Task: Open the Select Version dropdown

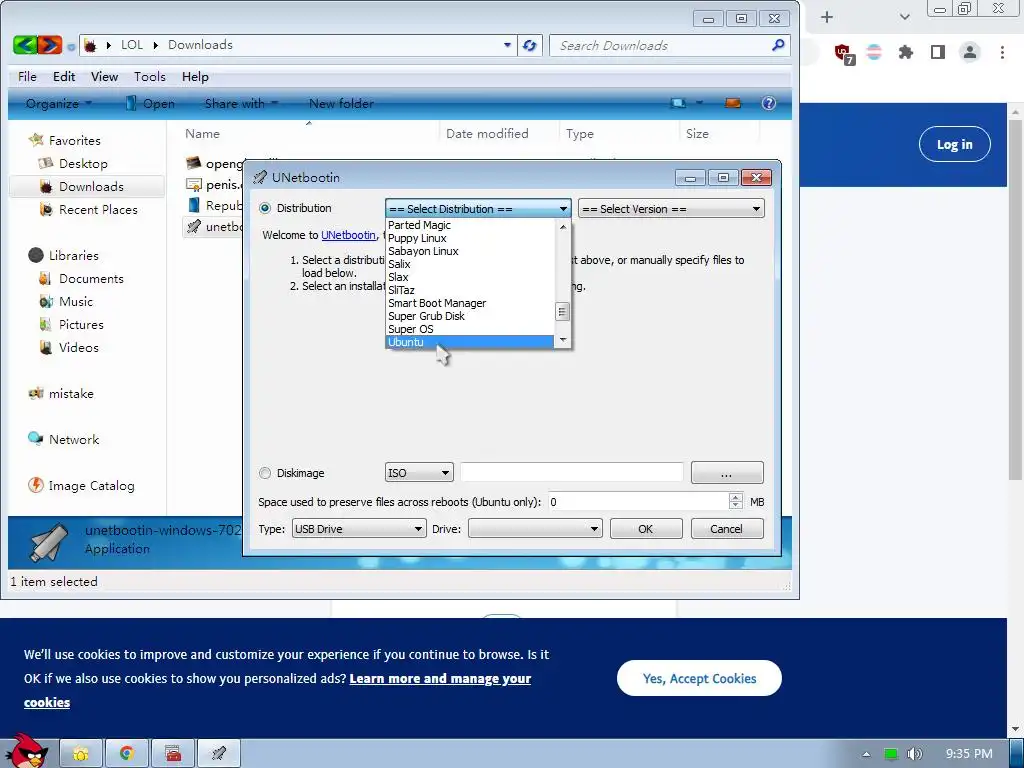Action: pyautogui.click(x=671, y=209)
